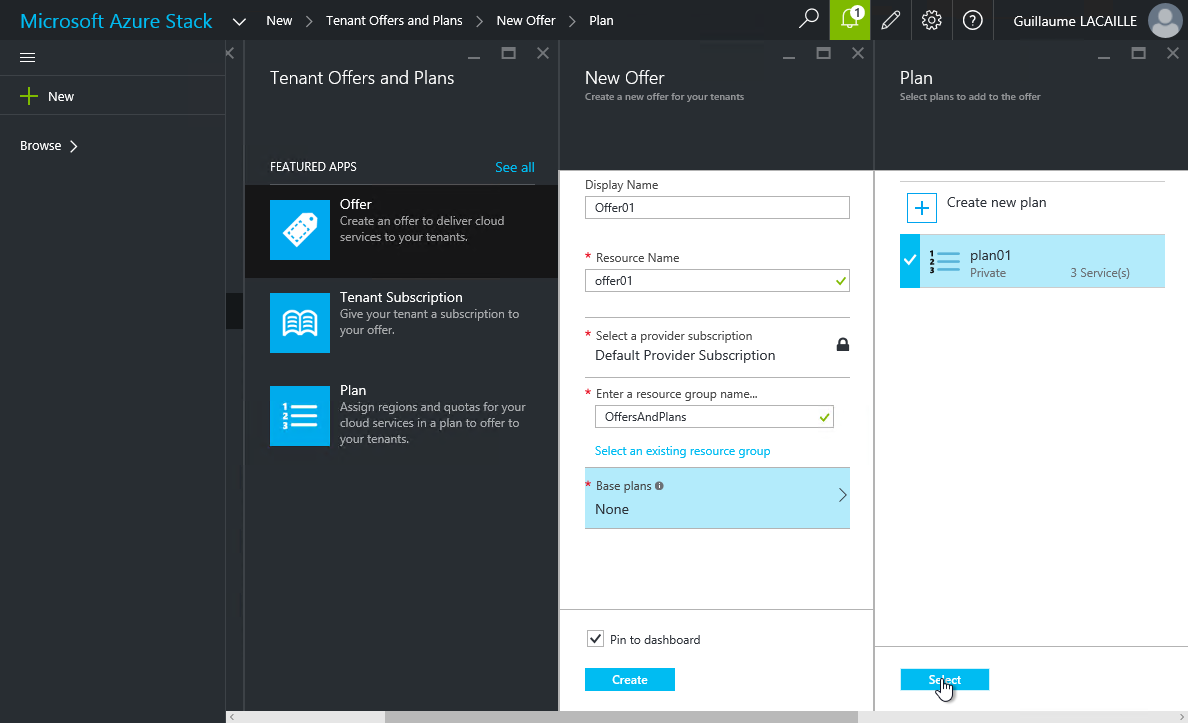Screen dimensions: 1188x723
Task: Click the Create button
Action: tap(630, 680)
